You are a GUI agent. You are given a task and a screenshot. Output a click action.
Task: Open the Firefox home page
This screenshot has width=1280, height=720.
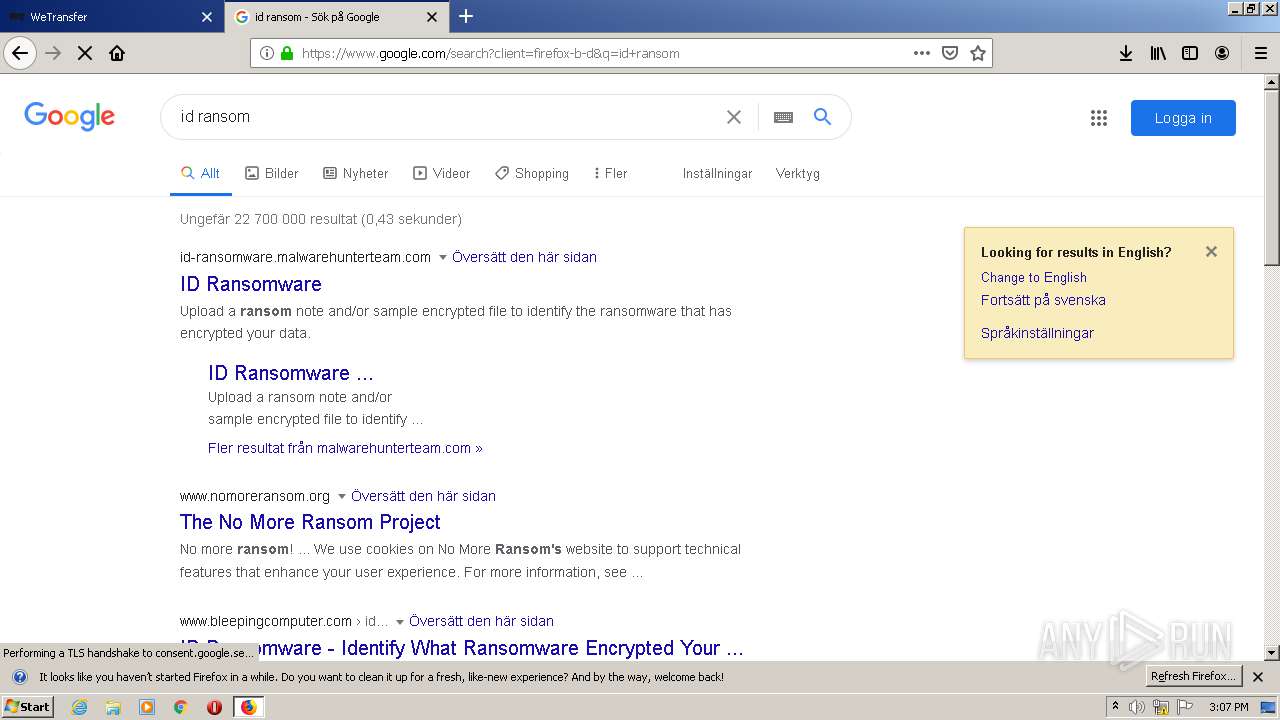click(x=117, y=53)
